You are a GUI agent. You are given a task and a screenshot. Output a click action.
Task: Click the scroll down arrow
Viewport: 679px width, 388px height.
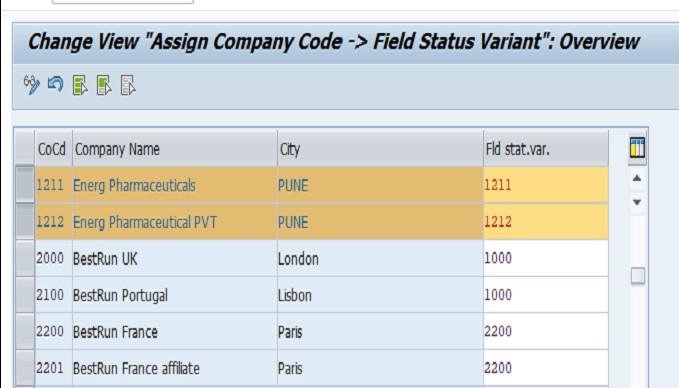[637, 202]
